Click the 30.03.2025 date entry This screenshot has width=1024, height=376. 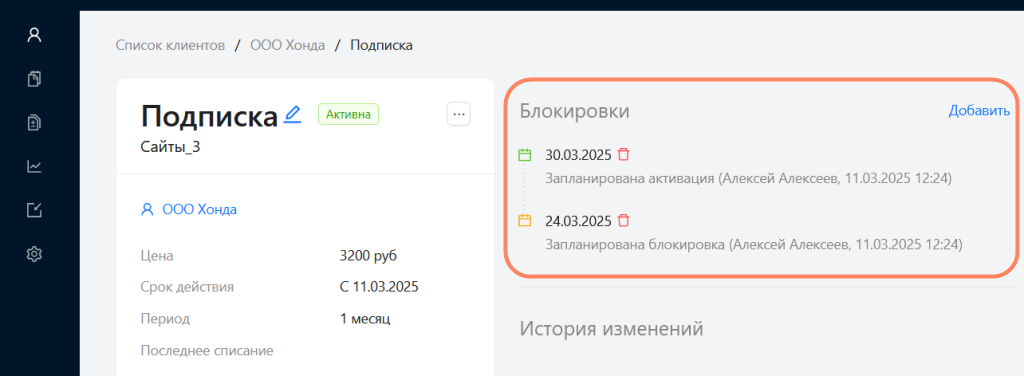579,155
